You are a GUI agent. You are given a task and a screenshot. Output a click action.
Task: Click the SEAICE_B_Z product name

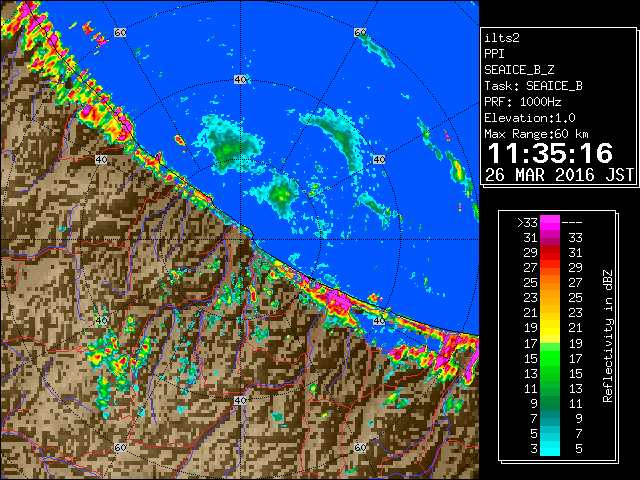(x=519, y=70)
